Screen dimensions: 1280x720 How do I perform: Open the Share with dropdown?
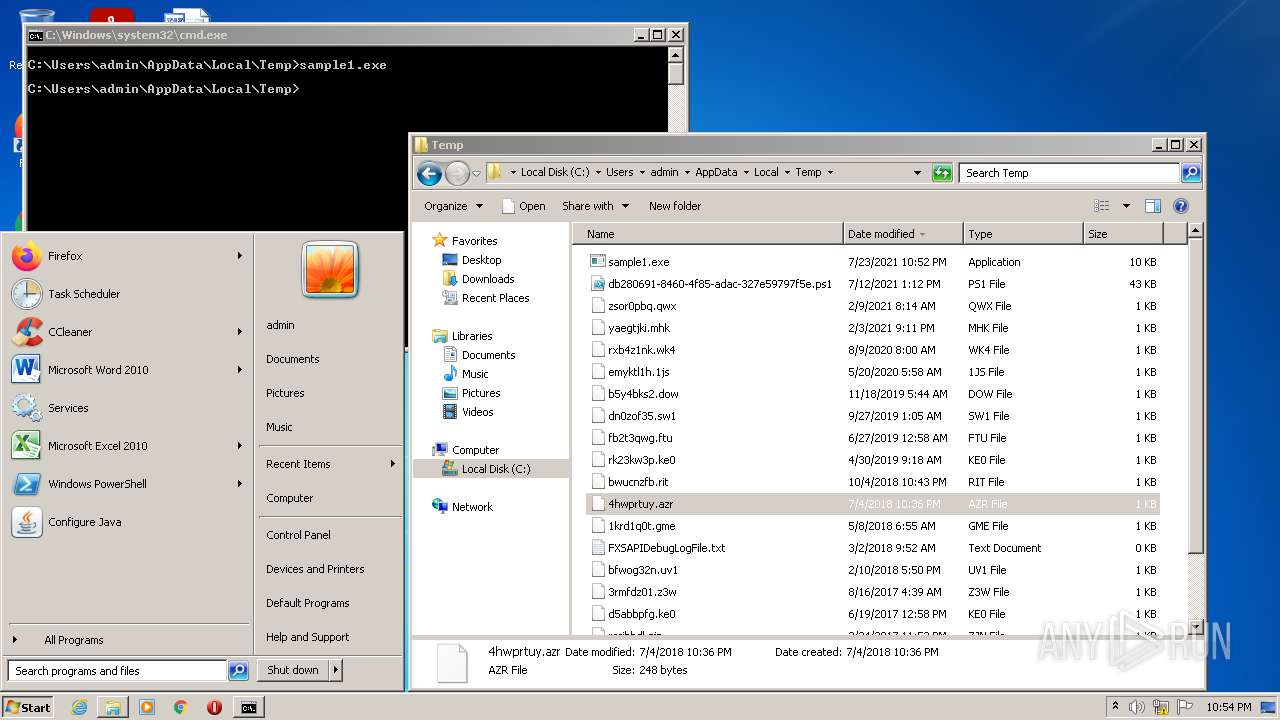595,206
